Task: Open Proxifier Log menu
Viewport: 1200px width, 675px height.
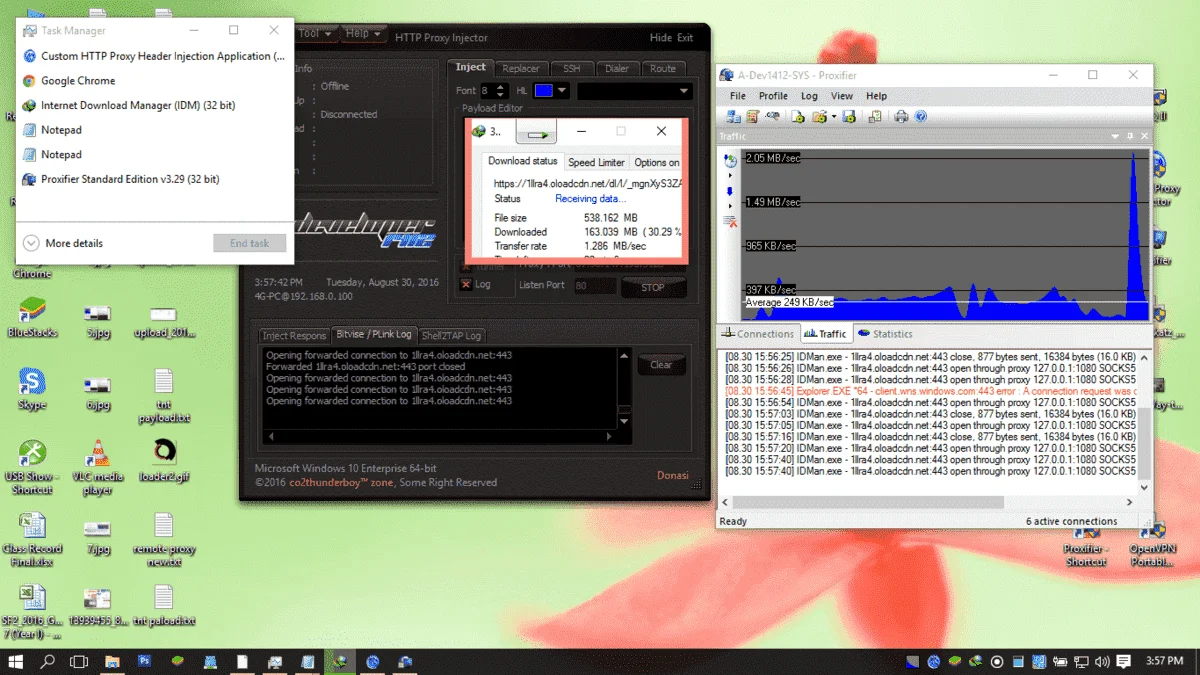Action: click(x=809, y=96)
